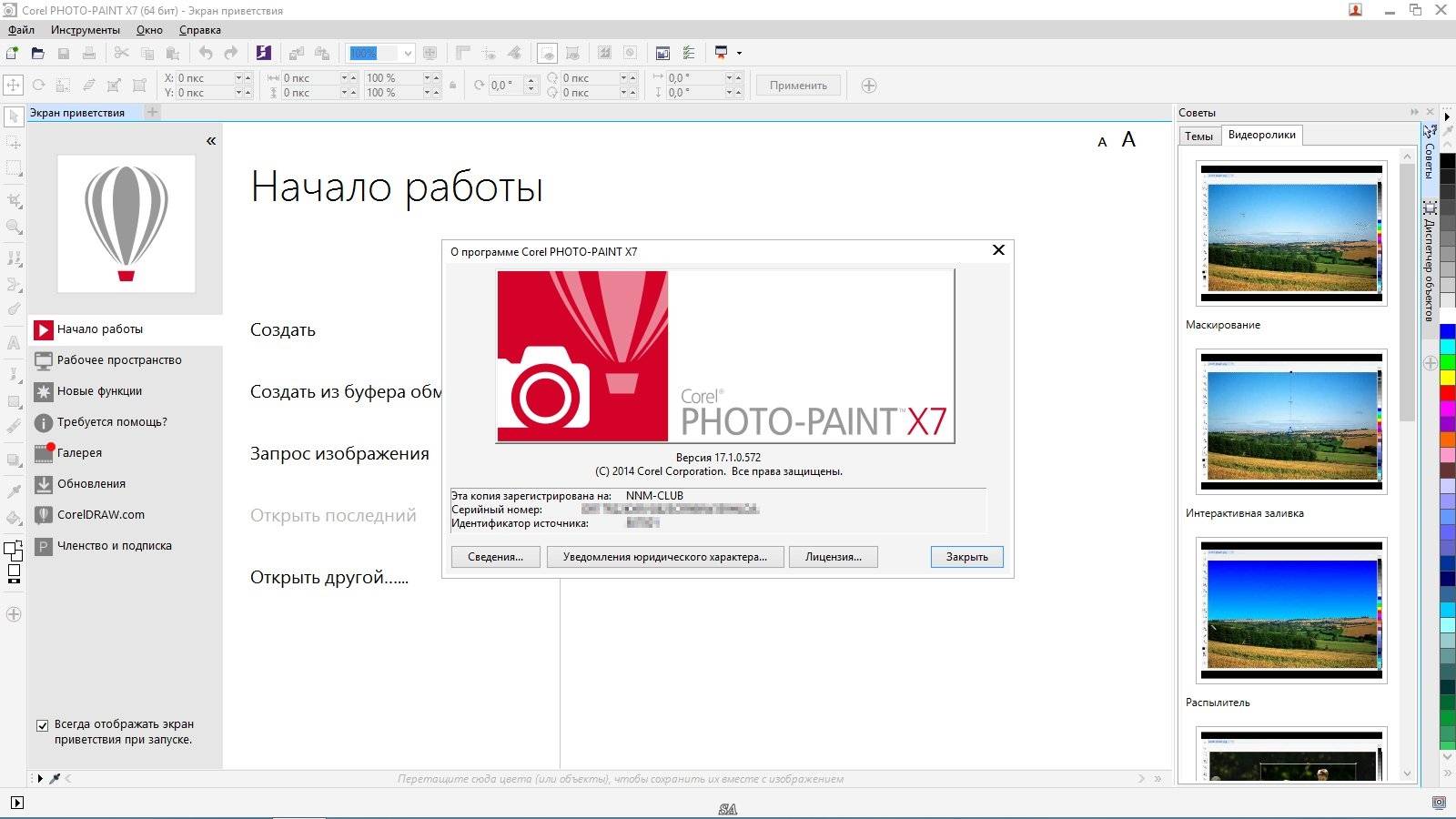Select the Fill bucket tool
The width and height of the screenshot is (1456, 819).
pyautogui.click(x=14, y=518)
